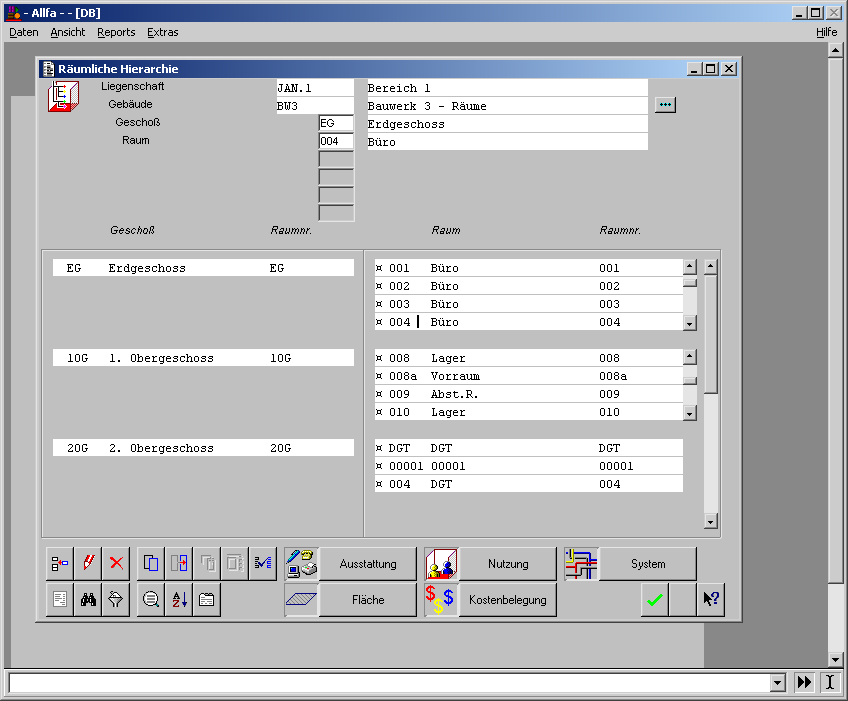Click the 1OG room list scroll-up arrow
This screenshot has height=701, width=848.
690,356
